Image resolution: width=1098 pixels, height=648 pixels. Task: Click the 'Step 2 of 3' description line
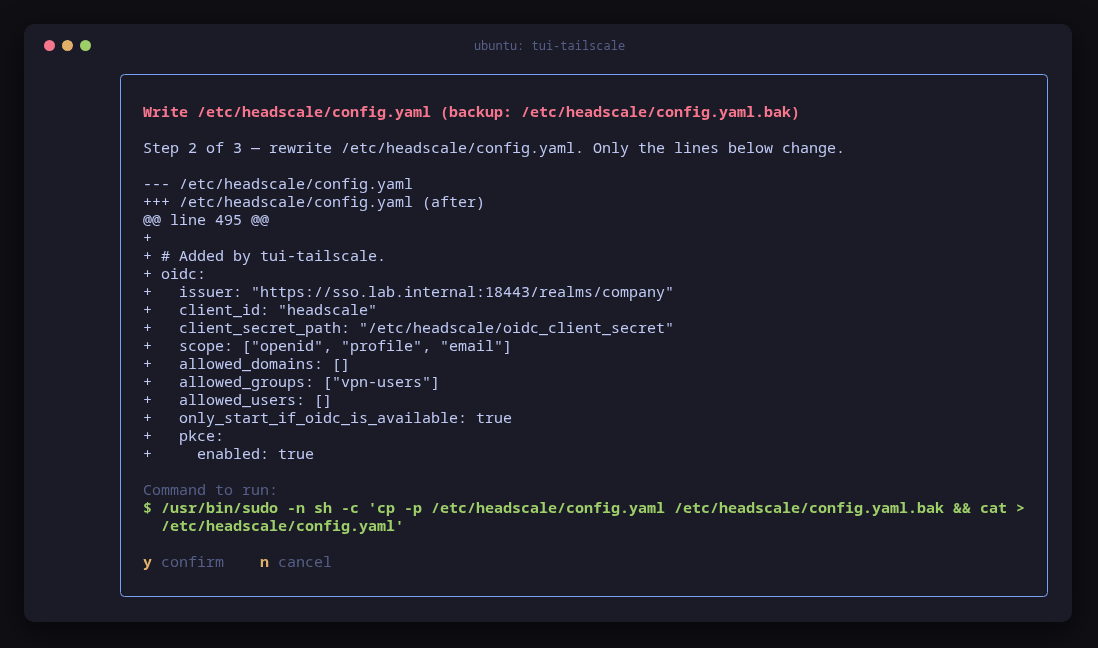click(x=493, y=148)
